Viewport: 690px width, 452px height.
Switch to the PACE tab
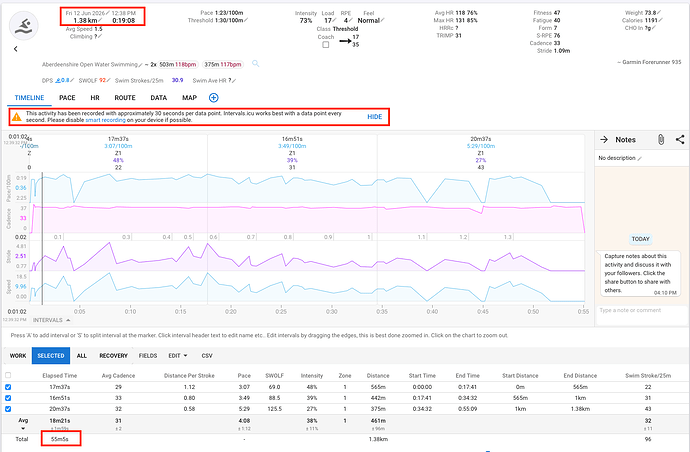click(67, 98)
